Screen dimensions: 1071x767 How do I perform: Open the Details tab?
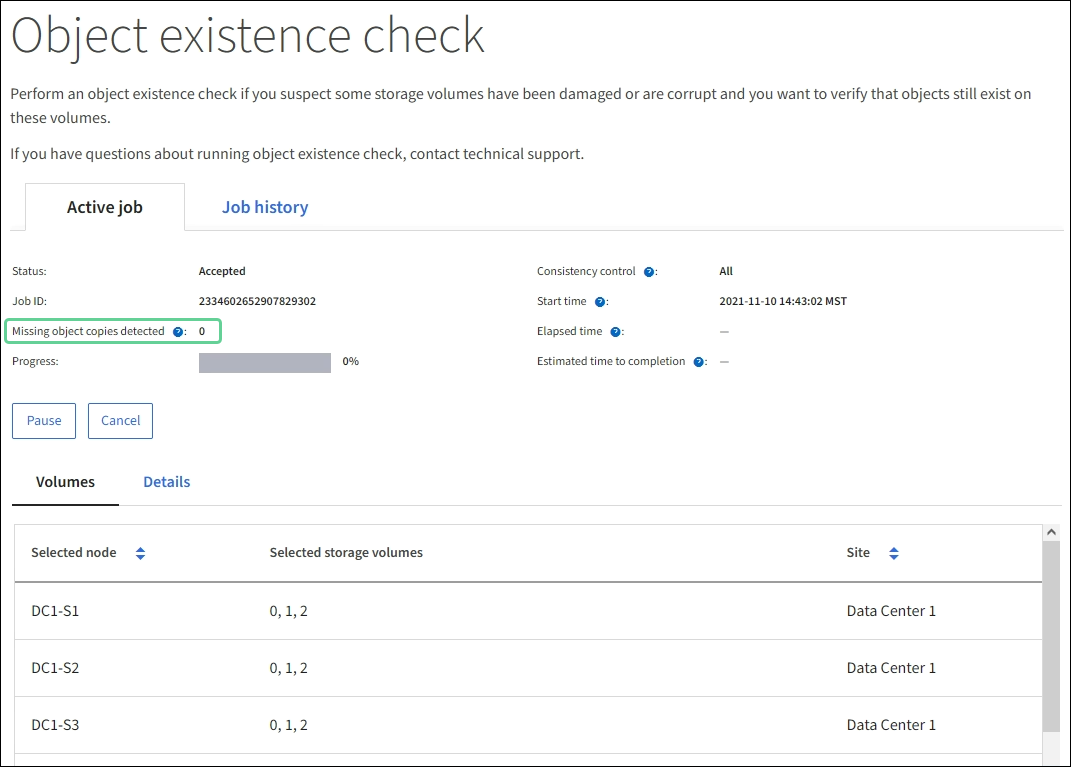click(166, 481)
